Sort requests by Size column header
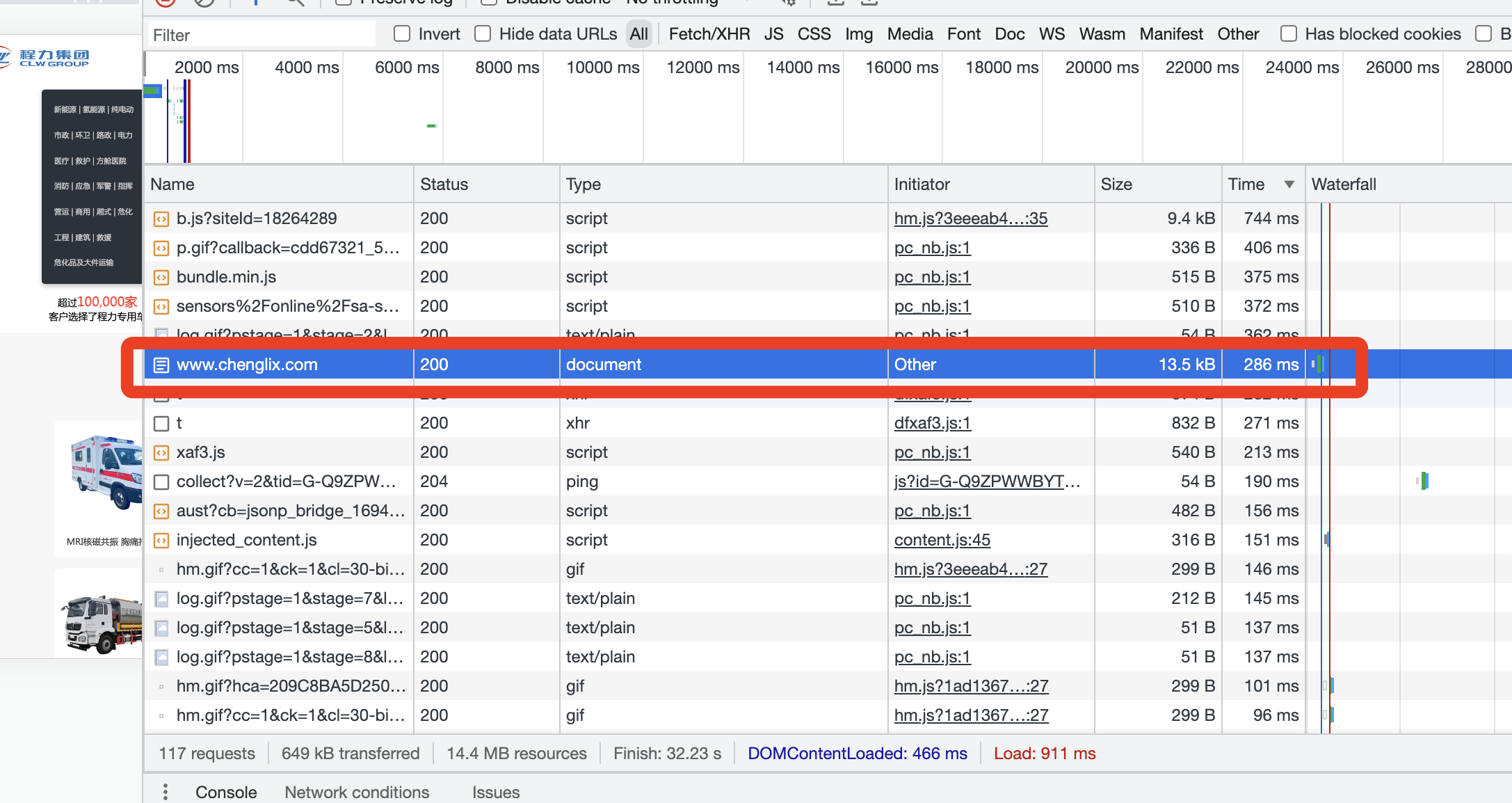 pyautogui.click(x=1116, y=184)
